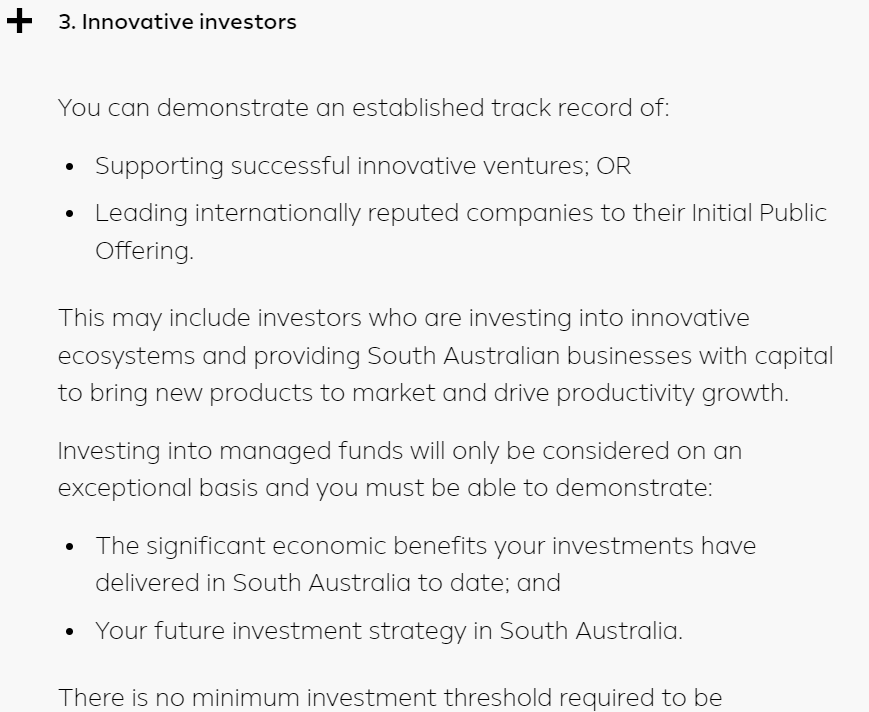Click the line 'to bring new products to market'
Screen dimensions: 869x712
(x=423, y=393)
